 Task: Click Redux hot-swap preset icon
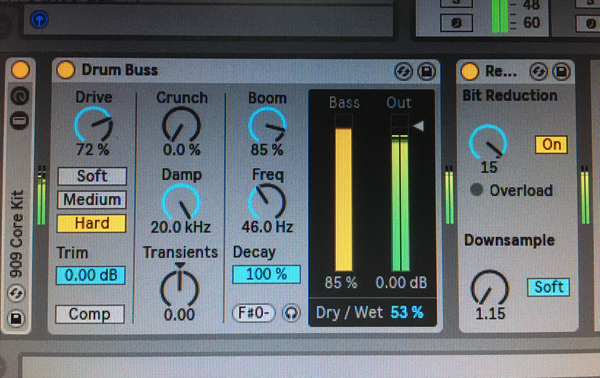(x=538, y=72)
